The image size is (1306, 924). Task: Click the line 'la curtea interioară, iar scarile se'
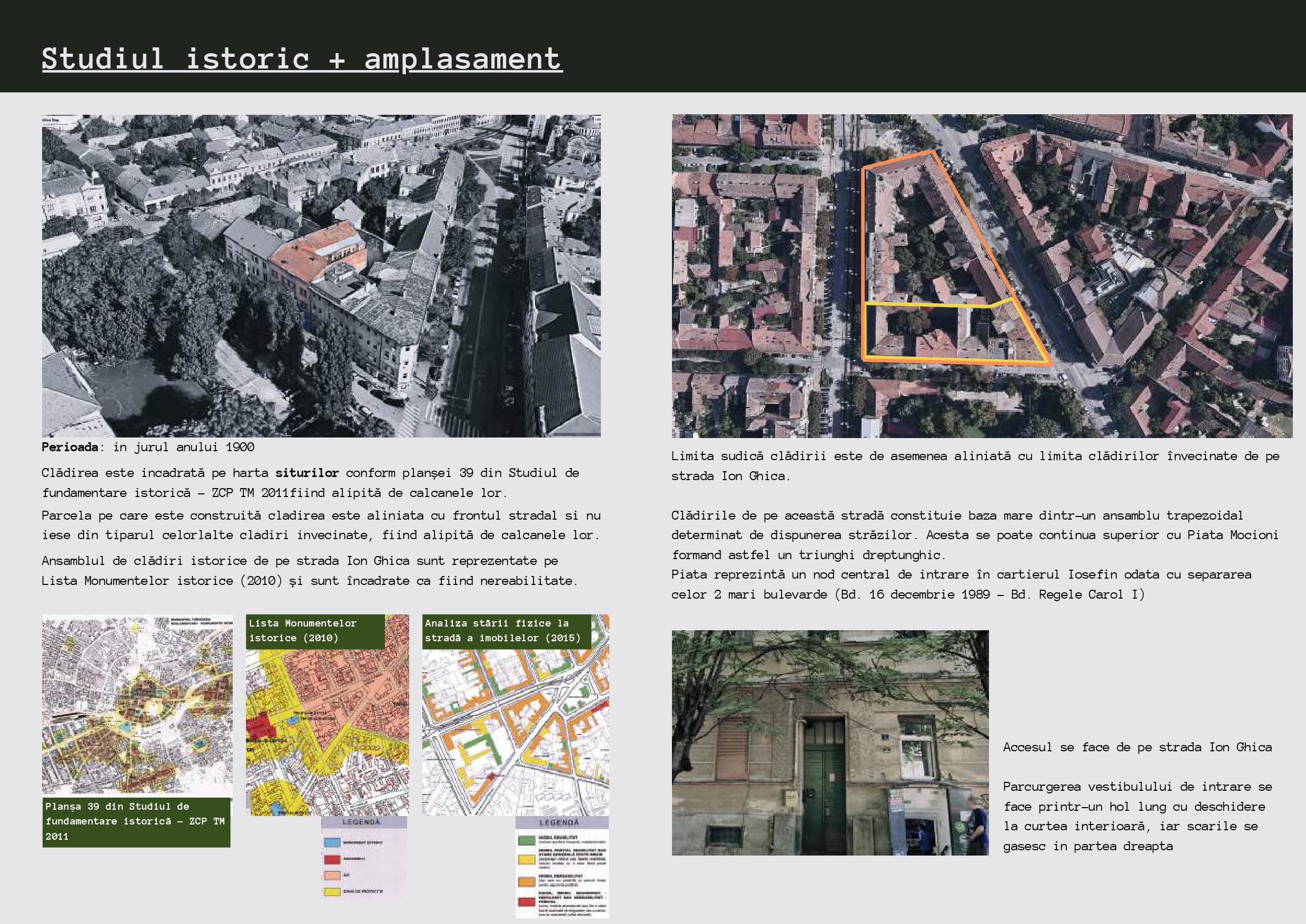click(1131, 827)
